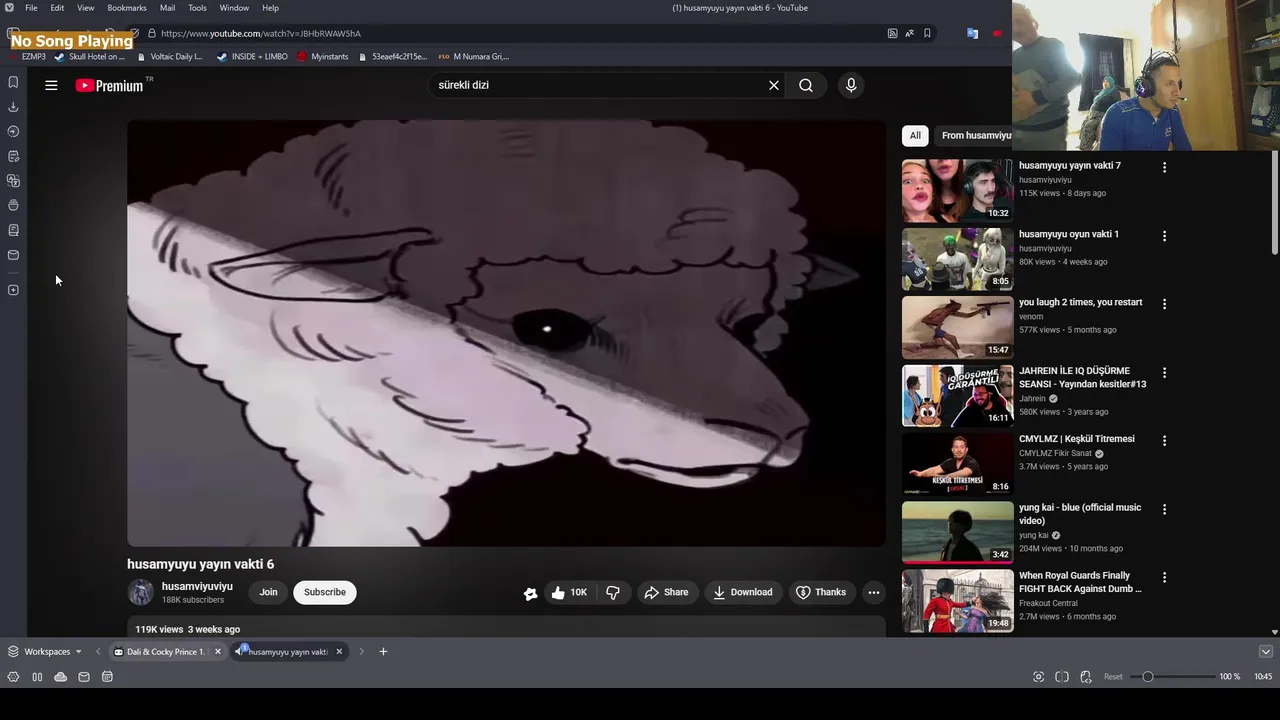Click the page zoom slider handle

pyautogui.click(x=1148, y=677)
